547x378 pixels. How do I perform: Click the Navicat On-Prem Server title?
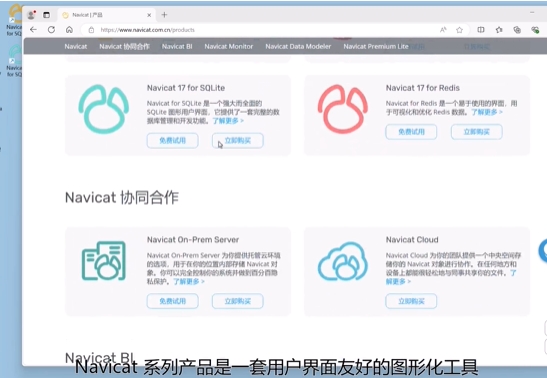193,240
